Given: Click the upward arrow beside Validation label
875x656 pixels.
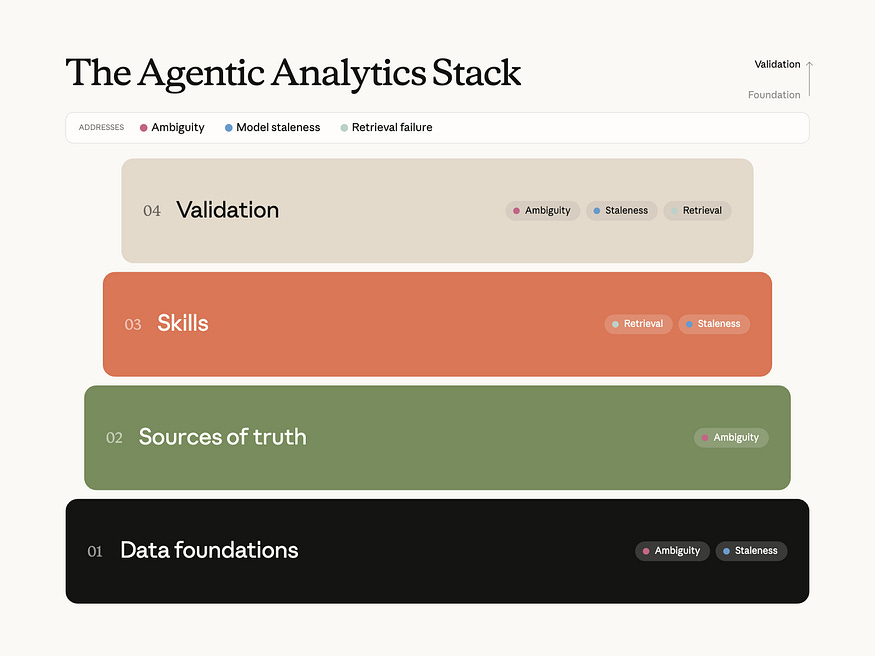Looking at the screenshot, I should click(809, 79).
